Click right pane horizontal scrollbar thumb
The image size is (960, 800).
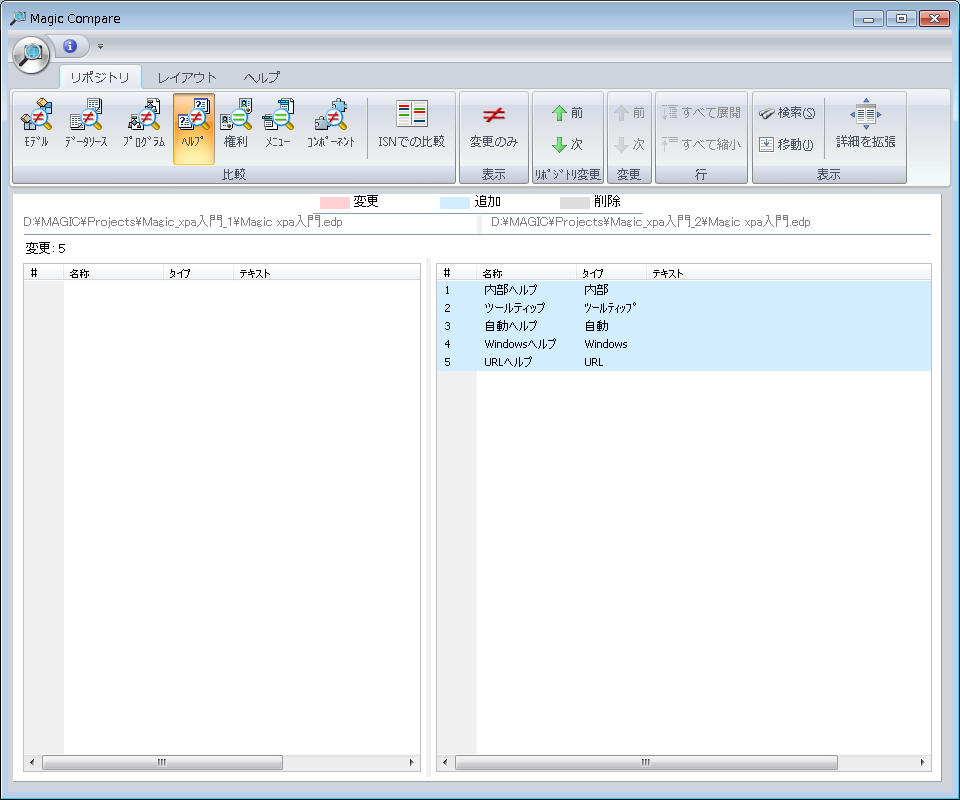point(646,763)
